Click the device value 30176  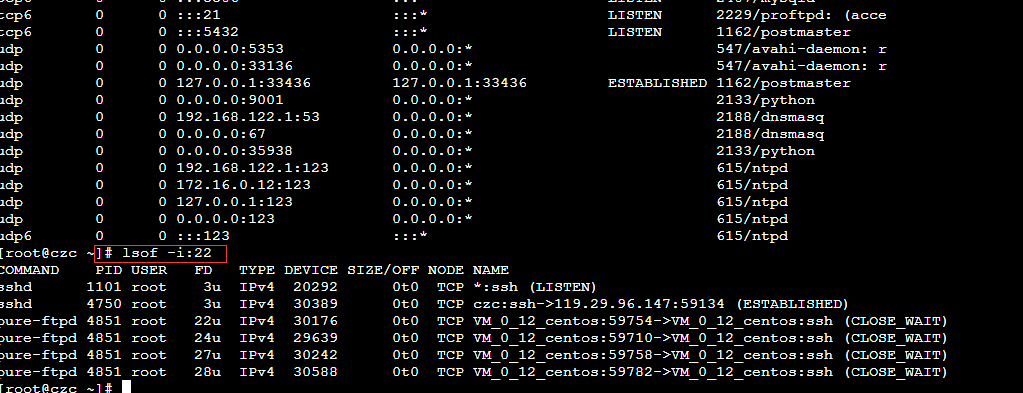(x=315, y=321)
